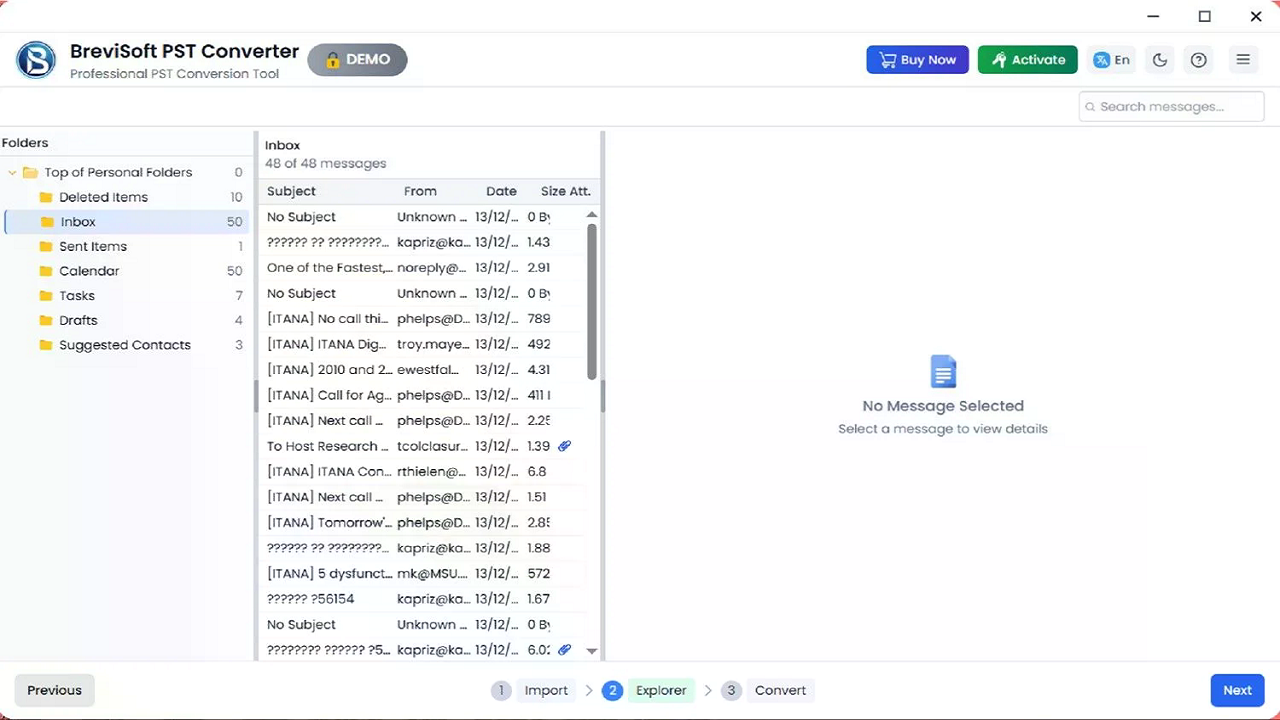
Task: Select message [ITANA] 2010 and 2...
Action: (422, 370)
